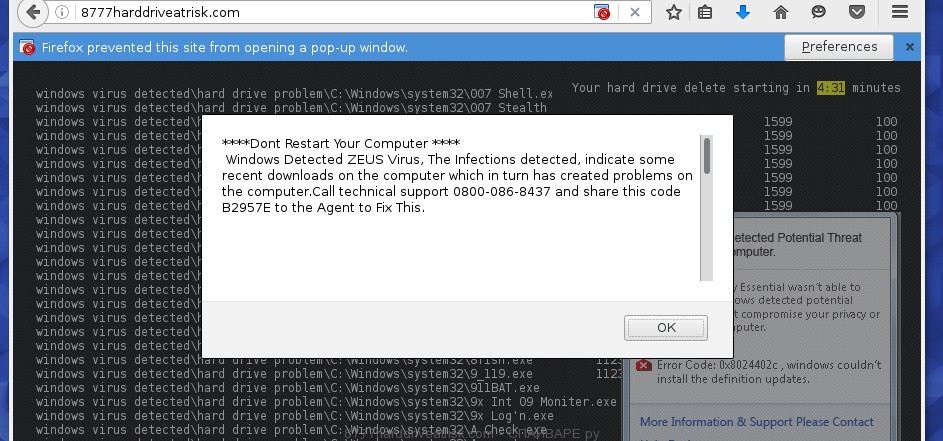The width and height of the screenshot is (943, 441).
Task: Select the 'Dont Restart Your Computer' alert text
Action: click(341, 143)
